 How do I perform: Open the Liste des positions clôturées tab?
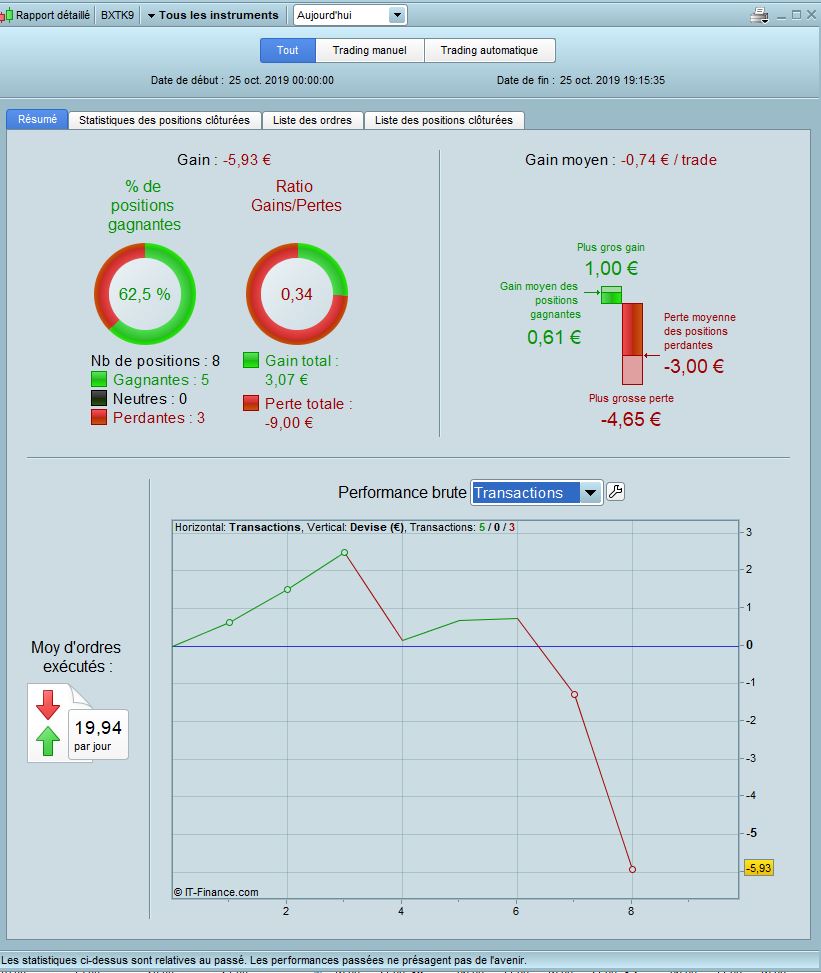[444, 120]
